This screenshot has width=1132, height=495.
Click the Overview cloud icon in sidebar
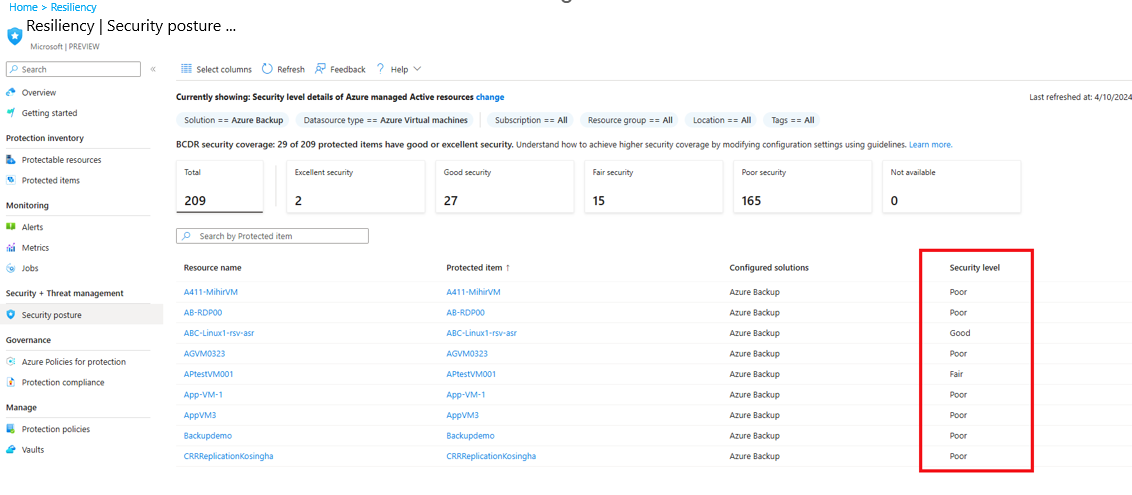pyautogui.click(x=11, y=92)
